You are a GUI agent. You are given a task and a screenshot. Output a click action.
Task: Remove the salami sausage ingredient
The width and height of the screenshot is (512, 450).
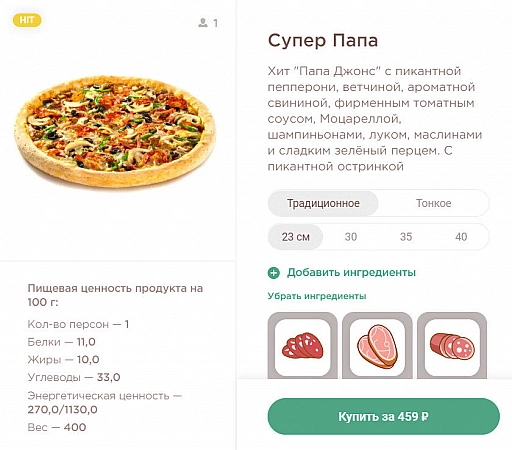tap(452, 346)
